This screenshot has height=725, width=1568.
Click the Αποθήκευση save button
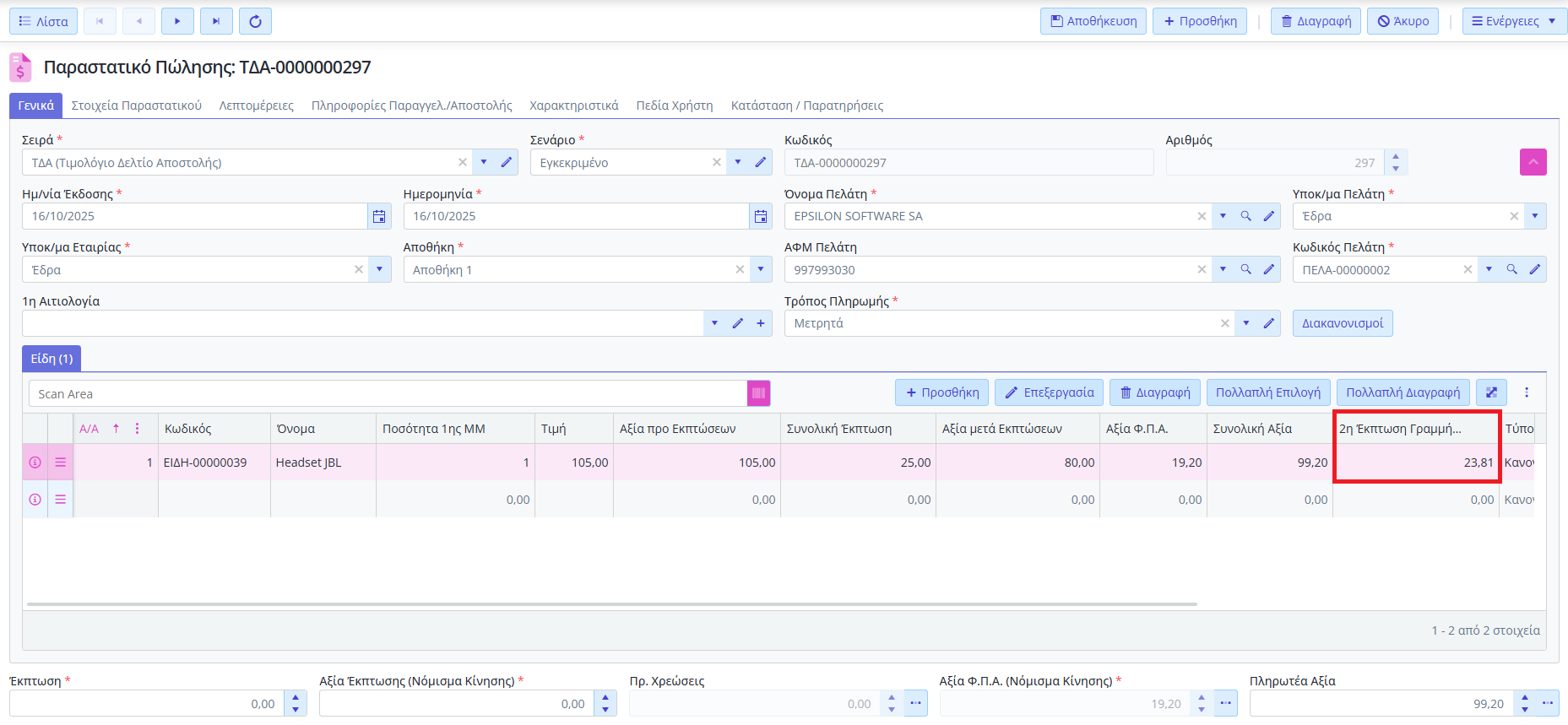click(1093, 21)
